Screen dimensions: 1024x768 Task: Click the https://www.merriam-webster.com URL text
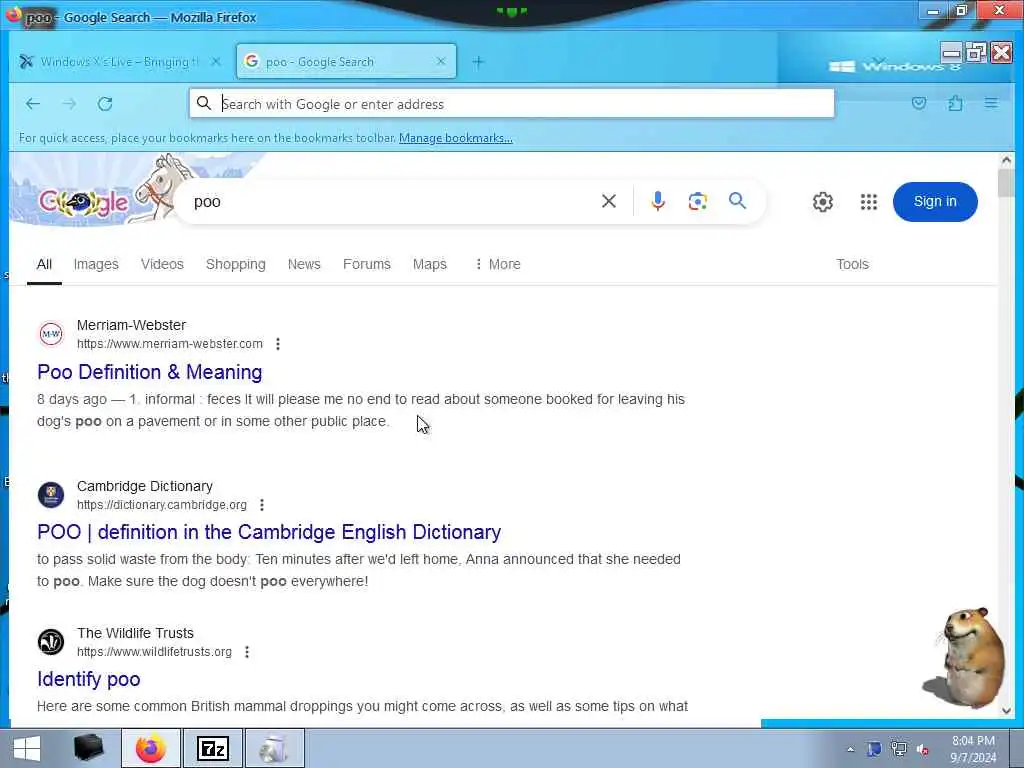coord(170,344)
